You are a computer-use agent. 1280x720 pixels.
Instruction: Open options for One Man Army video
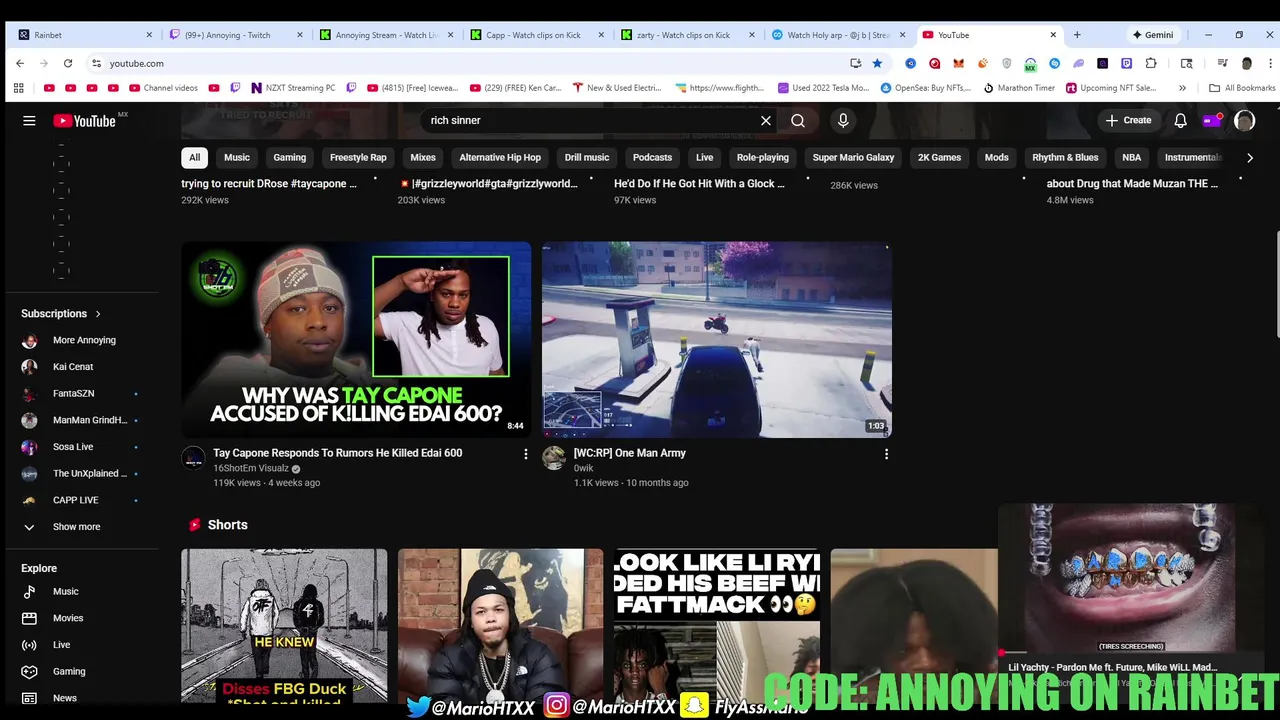click(886, 454)
